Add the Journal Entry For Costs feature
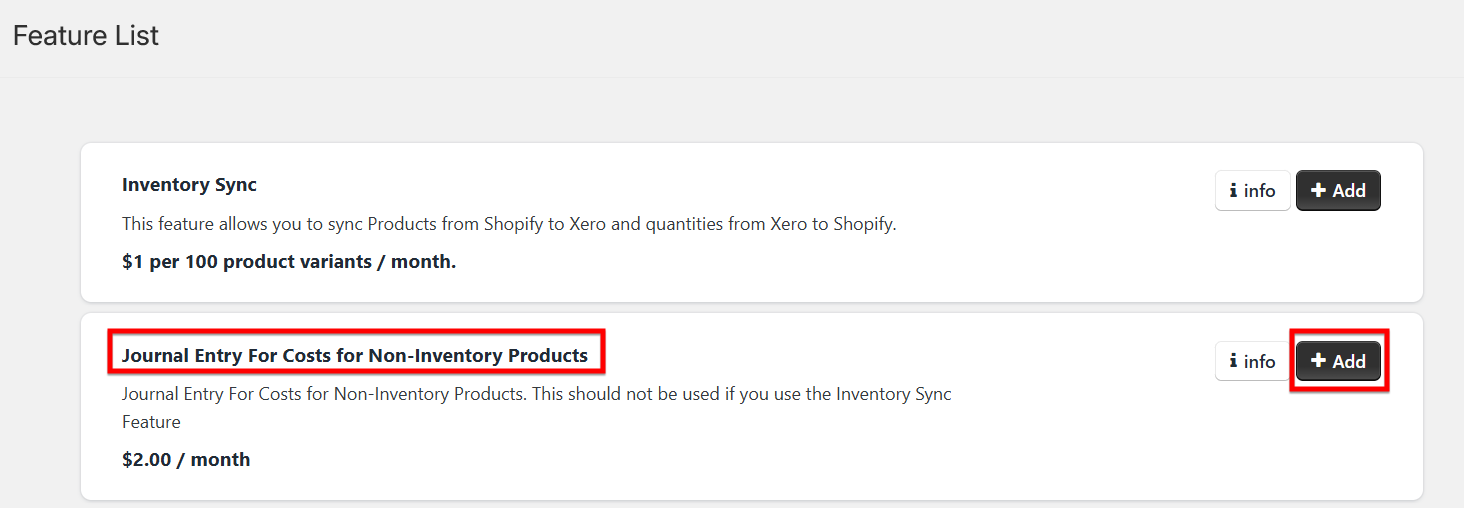 [1338, 361]
